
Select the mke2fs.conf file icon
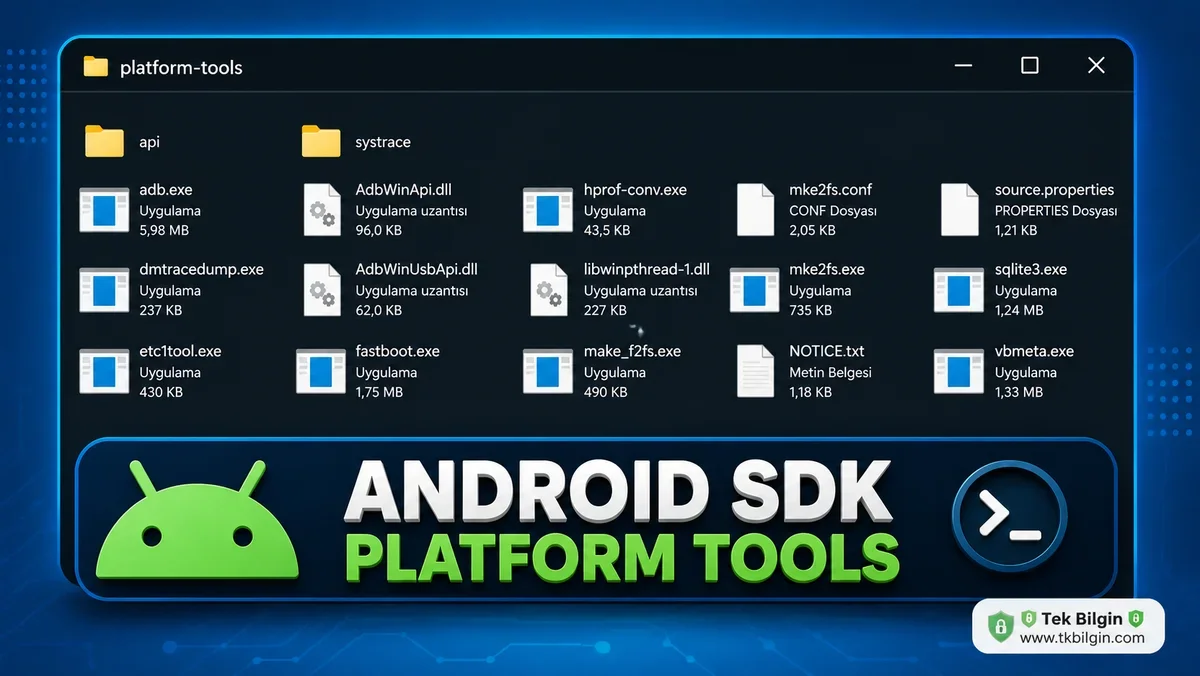pos(755,209)
